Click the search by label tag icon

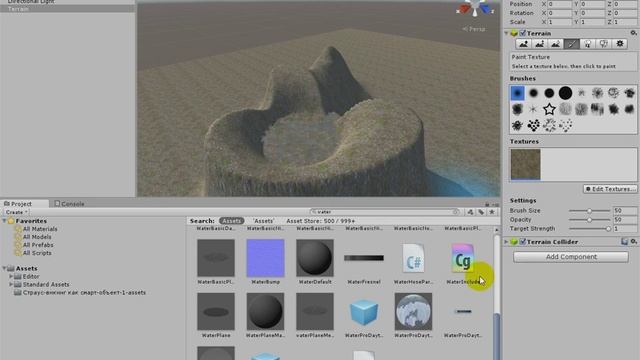pos(481,212)
